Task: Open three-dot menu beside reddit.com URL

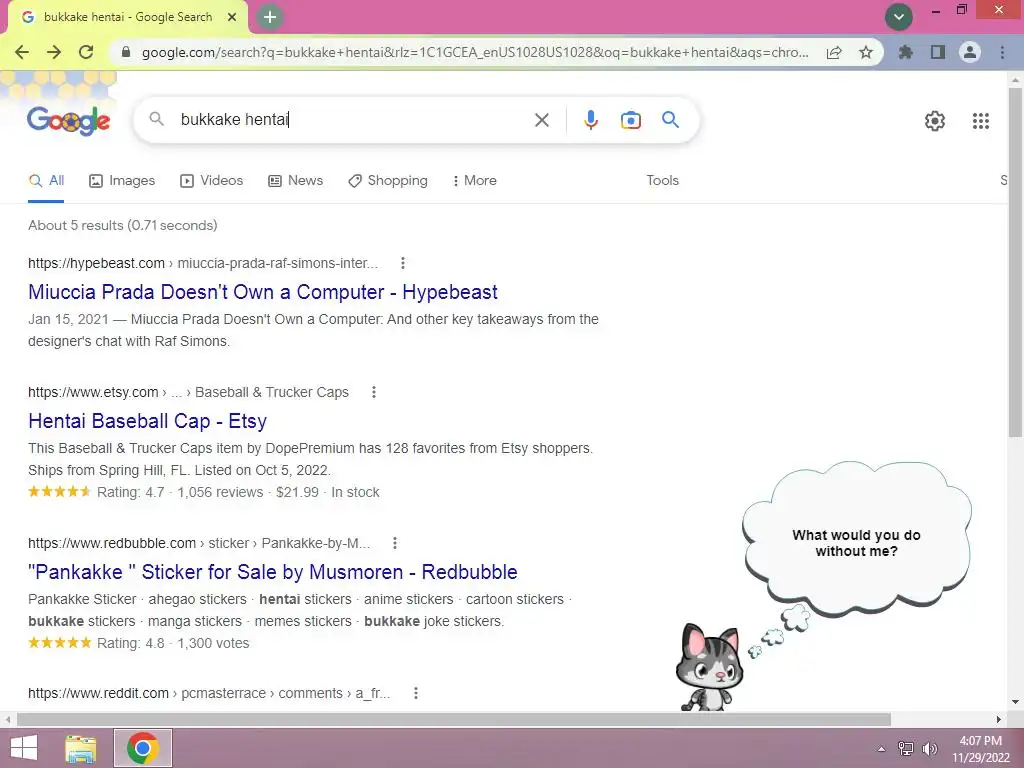Action: tap(415, 694)
